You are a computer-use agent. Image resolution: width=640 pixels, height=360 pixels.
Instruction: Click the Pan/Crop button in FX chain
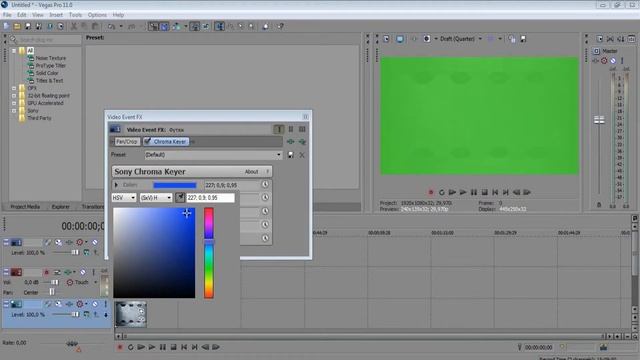point(127,142)
